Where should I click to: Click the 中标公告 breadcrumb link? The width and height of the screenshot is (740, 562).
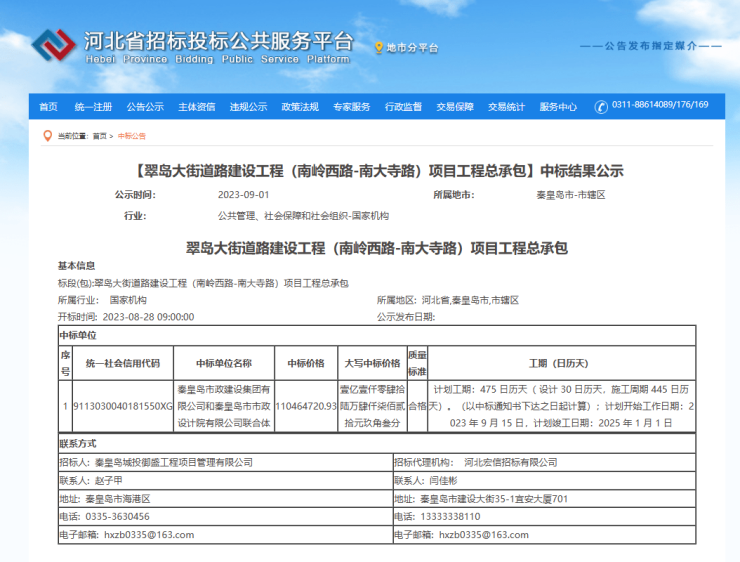click(132, 136)
